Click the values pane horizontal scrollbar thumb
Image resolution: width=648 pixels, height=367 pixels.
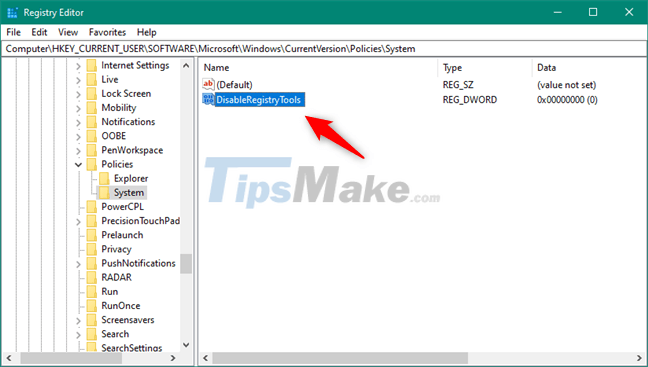pos(340,358)
